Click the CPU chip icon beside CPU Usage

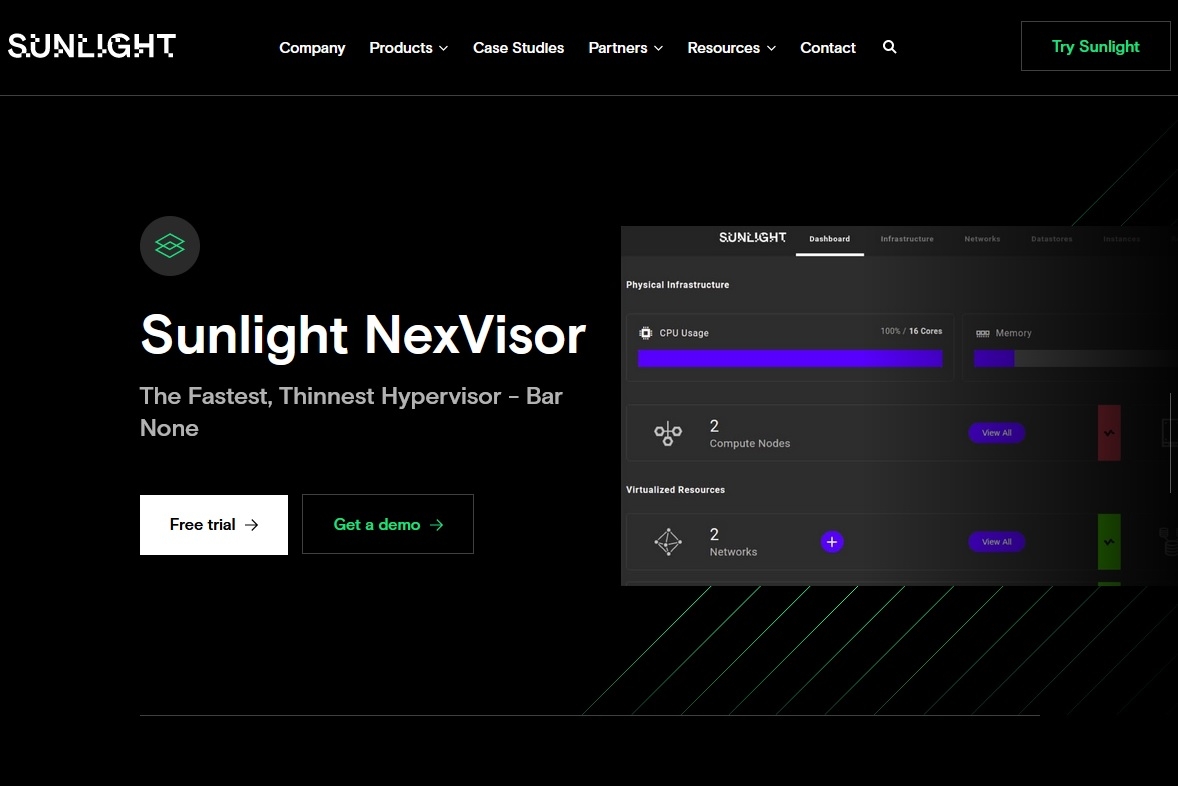645,333
